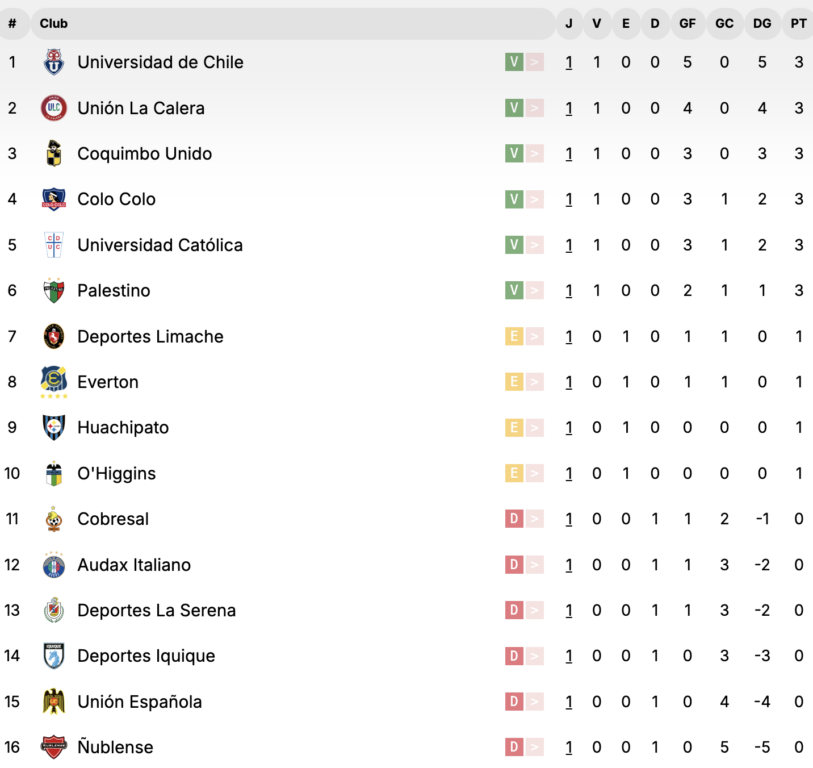Click the Huachipato shield logo
Screen dimensions: 813x768
53,427
